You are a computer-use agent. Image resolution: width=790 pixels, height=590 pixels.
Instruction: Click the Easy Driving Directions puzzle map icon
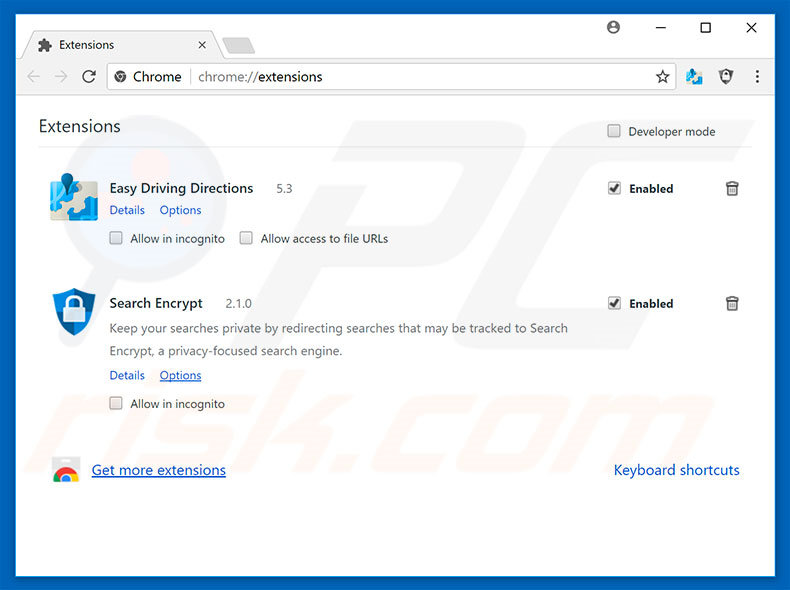pyautogui.click(x=74, y=198)
